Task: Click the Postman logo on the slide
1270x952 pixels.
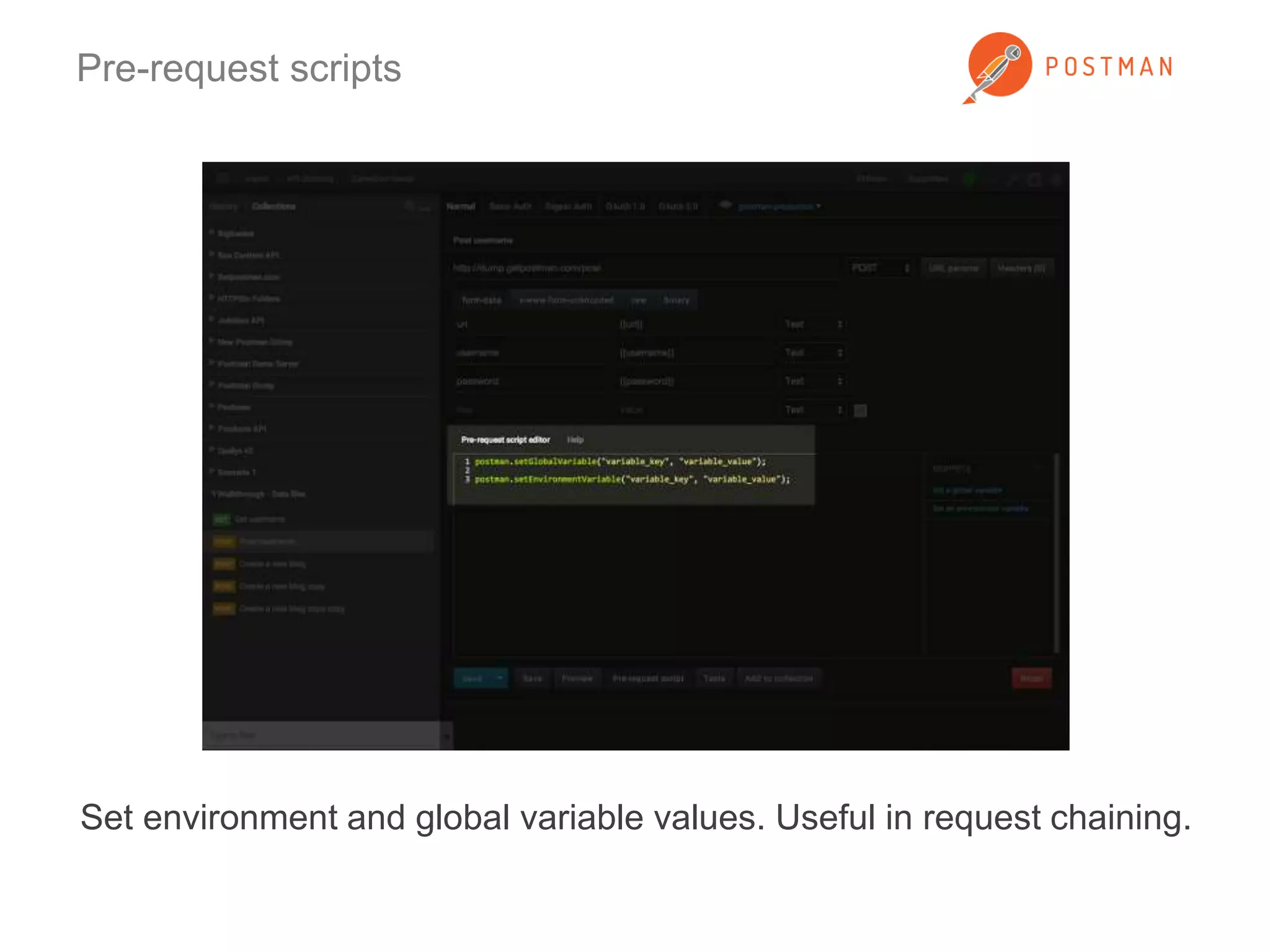Action: [x=1068, y=67]
